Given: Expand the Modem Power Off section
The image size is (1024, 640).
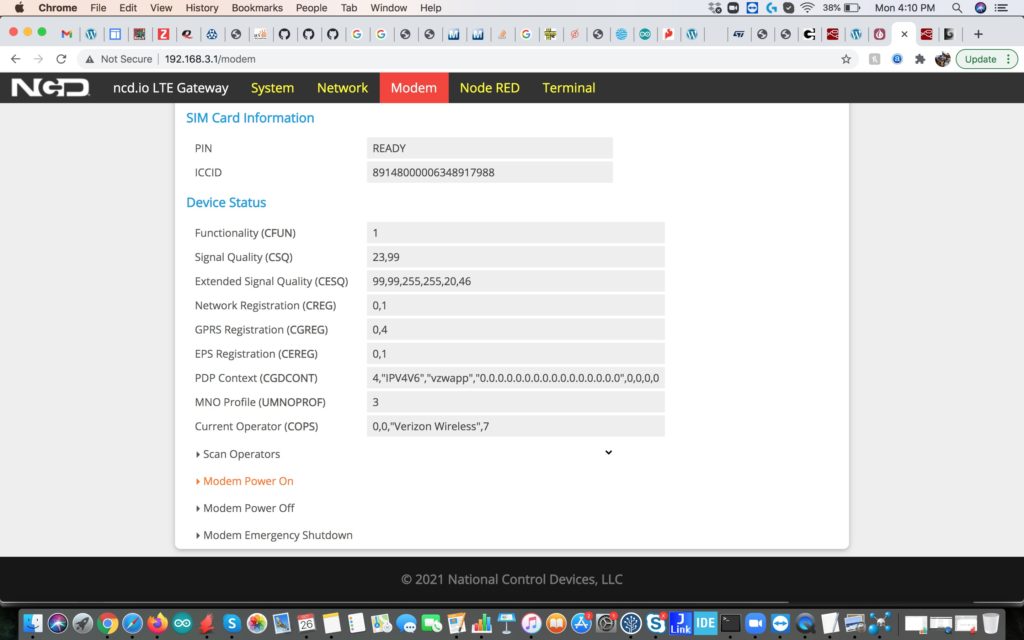Looking at the screenshot, I should point(245,507).
